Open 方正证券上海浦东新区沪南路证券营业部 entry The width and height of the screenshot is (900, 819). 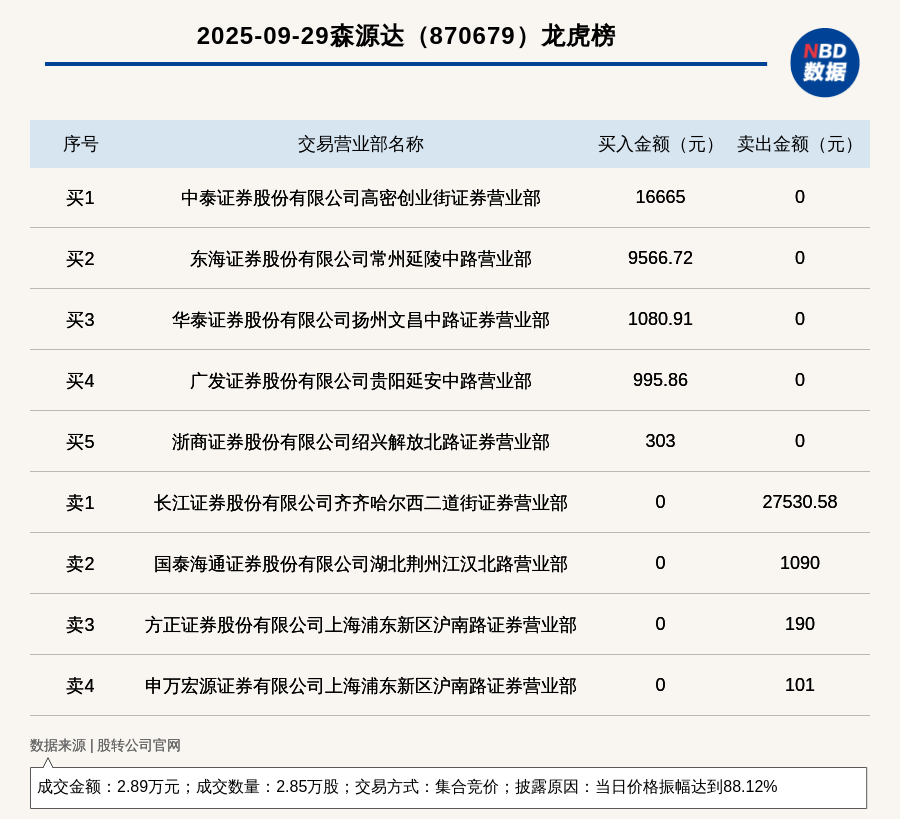tap(360, 625)
